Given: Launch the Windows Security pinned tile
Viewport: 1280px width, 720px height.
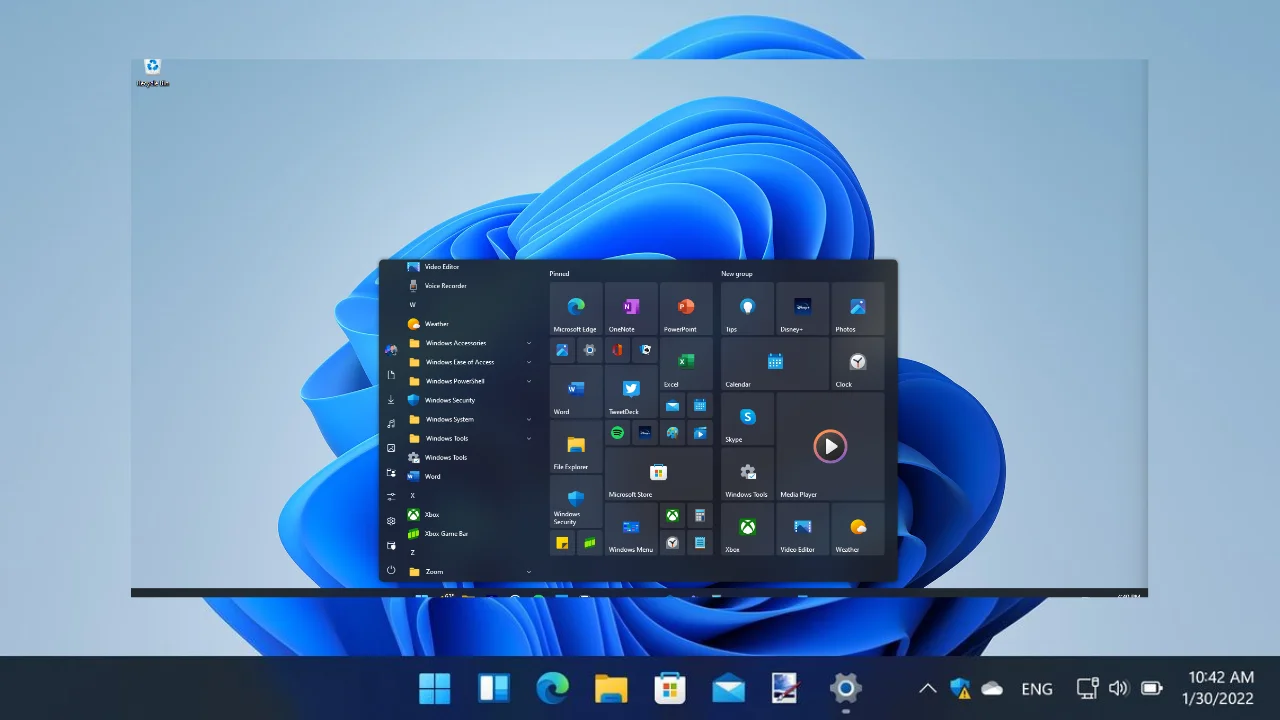Looking at the screenshot, I should click(x=576, y=501).
